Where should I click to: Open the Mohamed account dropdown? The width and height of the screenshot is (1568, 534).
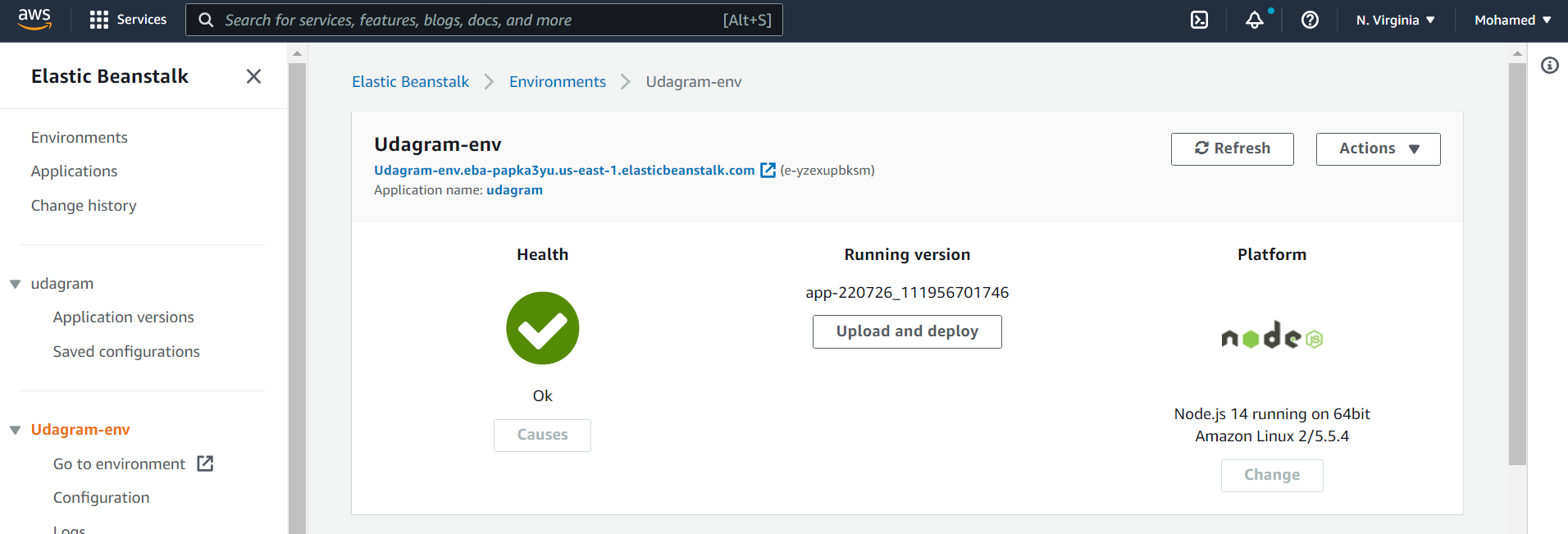coord(1512,20)
